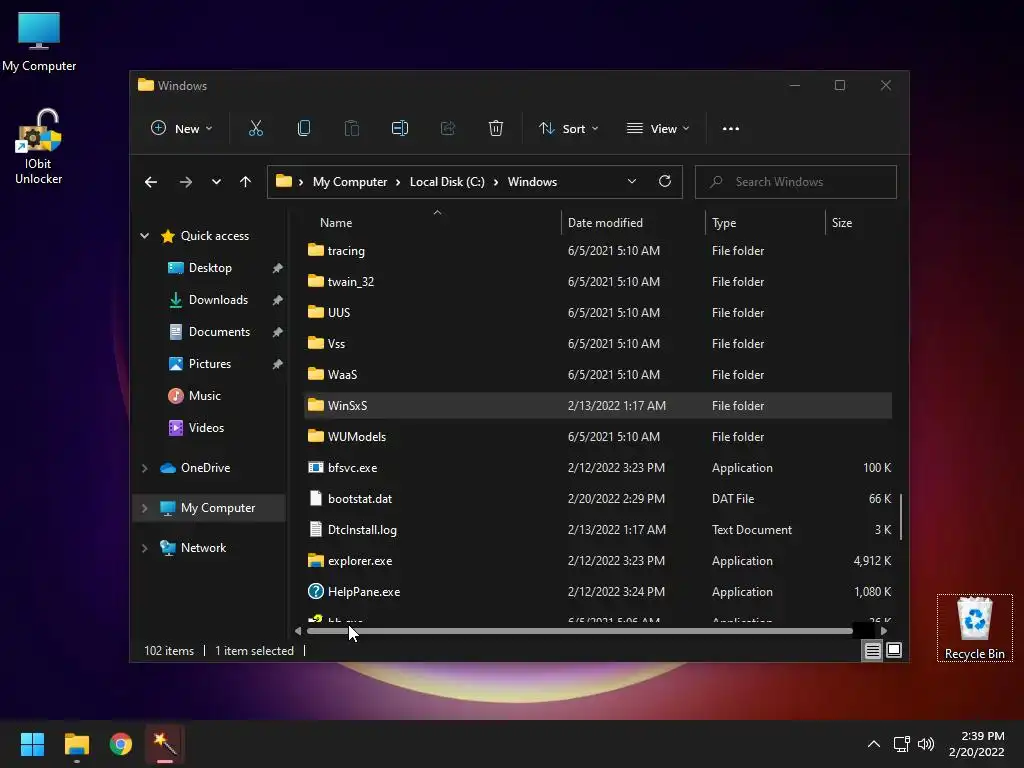Image resolution: width=1024 pixels, height=768 pixels.
Task: Open Desktop in Quick access
Action: (x=210, y=268)
